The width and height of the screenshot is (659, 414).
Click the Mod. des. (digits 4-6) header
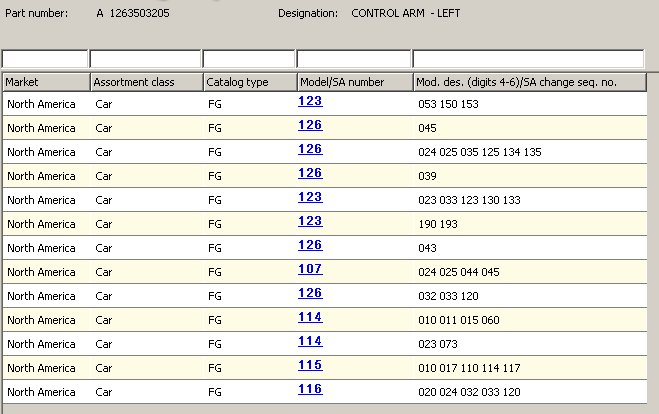tap(530, 82)
